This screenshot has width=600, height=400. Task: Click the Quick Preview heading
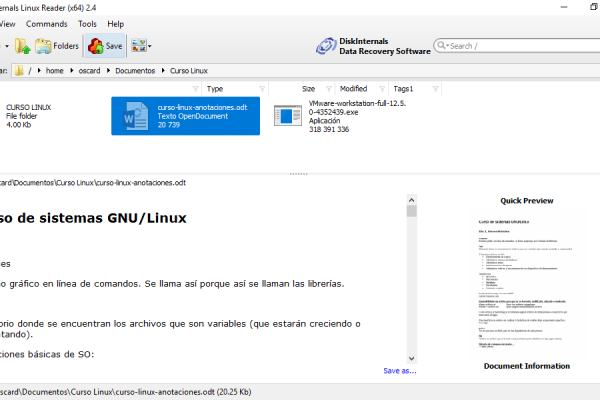(x=527, y=201)
